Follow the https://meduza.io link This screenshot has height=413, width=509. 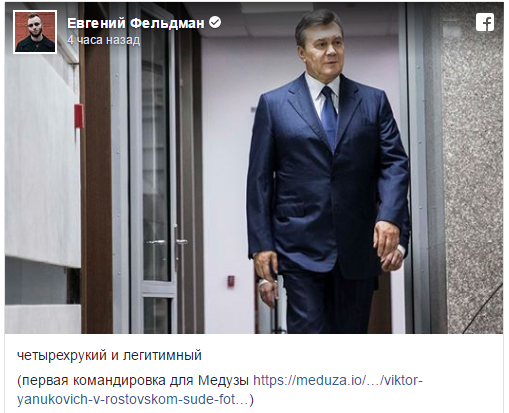click(x=338, y=380)
